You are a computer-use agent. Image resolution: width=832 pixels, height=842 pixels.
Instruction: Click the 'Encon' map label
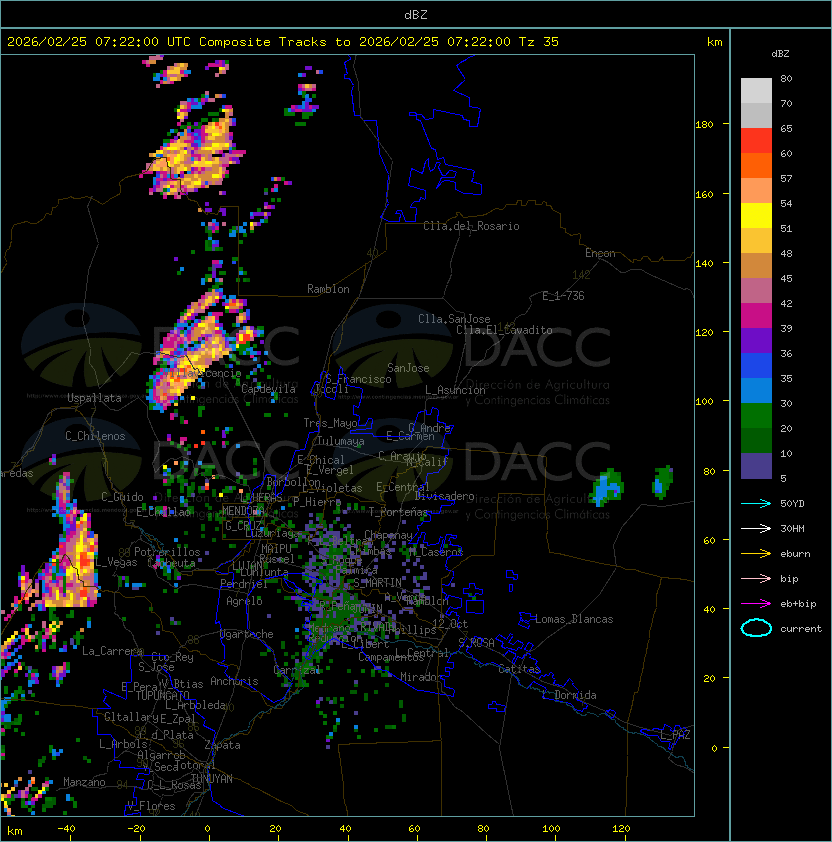coord(600,253)
